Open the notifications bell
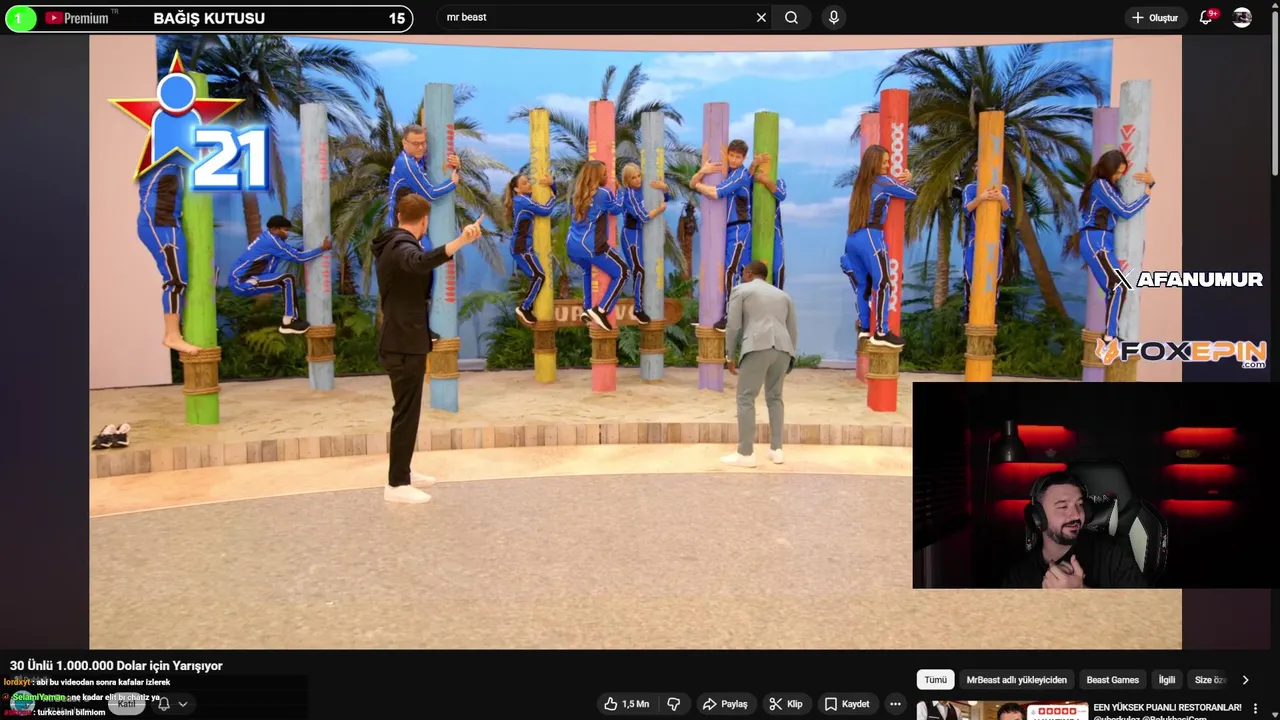This screenshot has width=1280, height=720. coord(1207,17)
